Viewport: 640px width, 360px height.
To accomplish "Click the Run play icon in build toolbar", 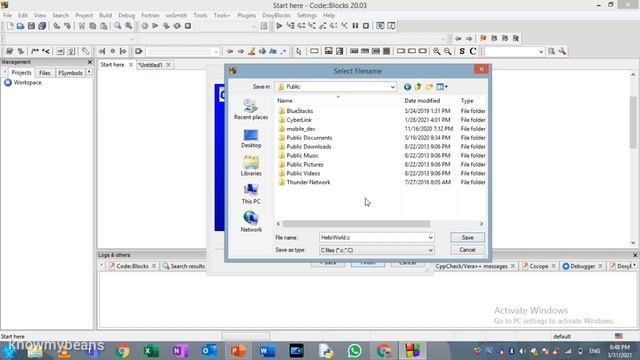I will point(155,26).
